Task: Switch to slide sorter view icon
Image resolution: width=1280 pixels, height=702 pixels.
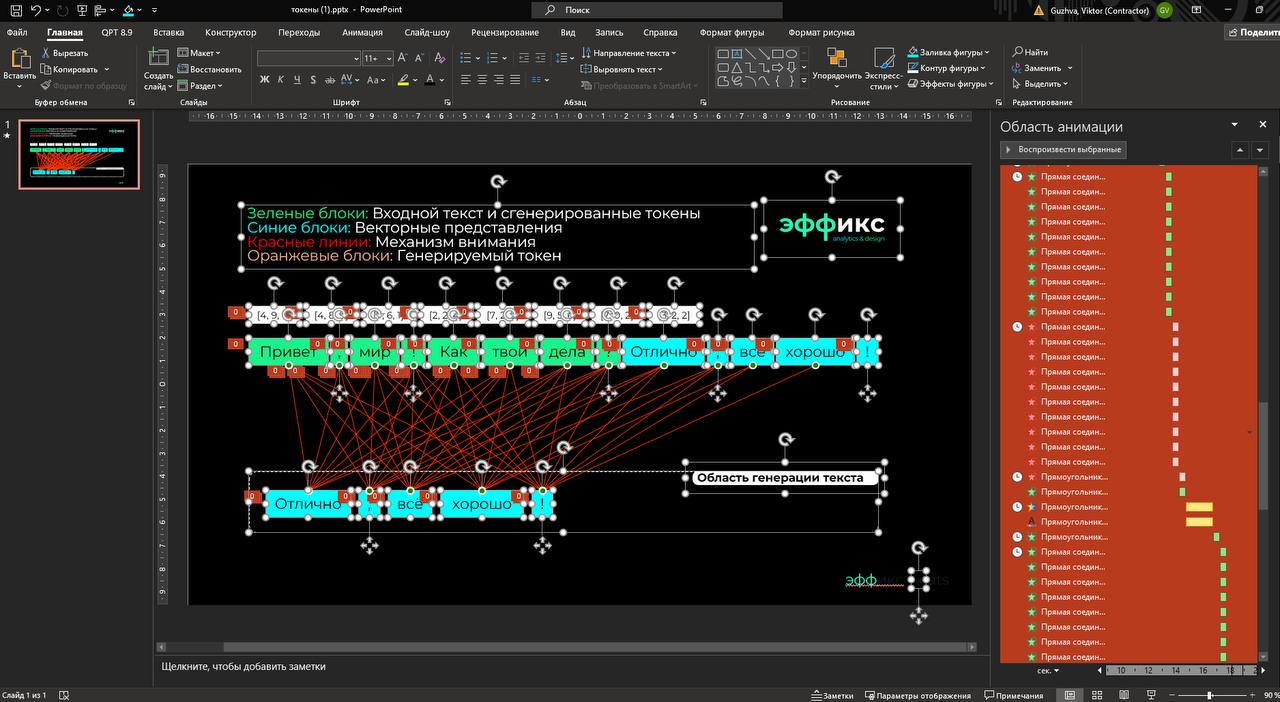Action: (x=1096, y=695)
